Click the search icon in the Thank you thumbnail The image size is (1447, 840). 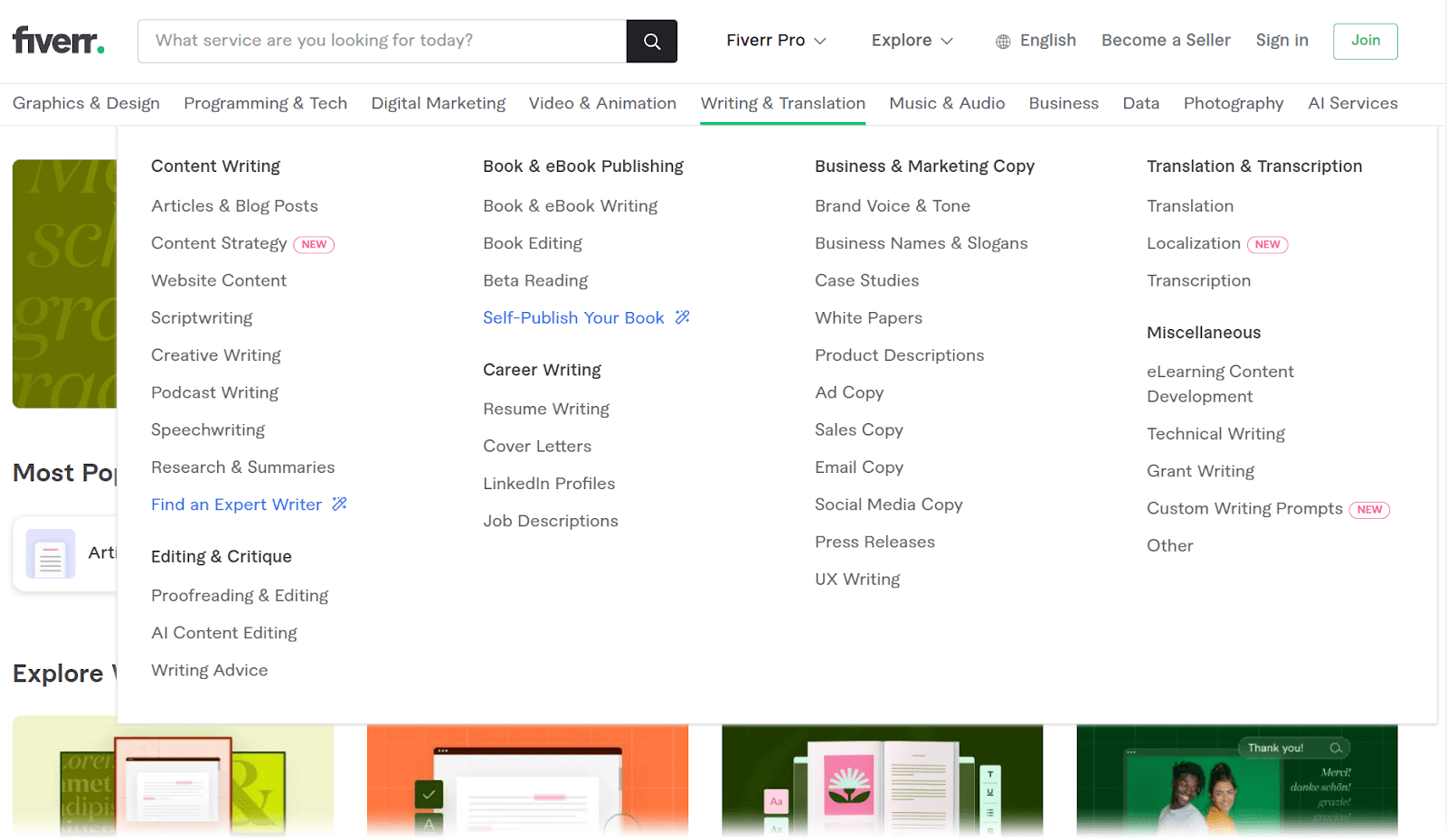coord(1334,748)
